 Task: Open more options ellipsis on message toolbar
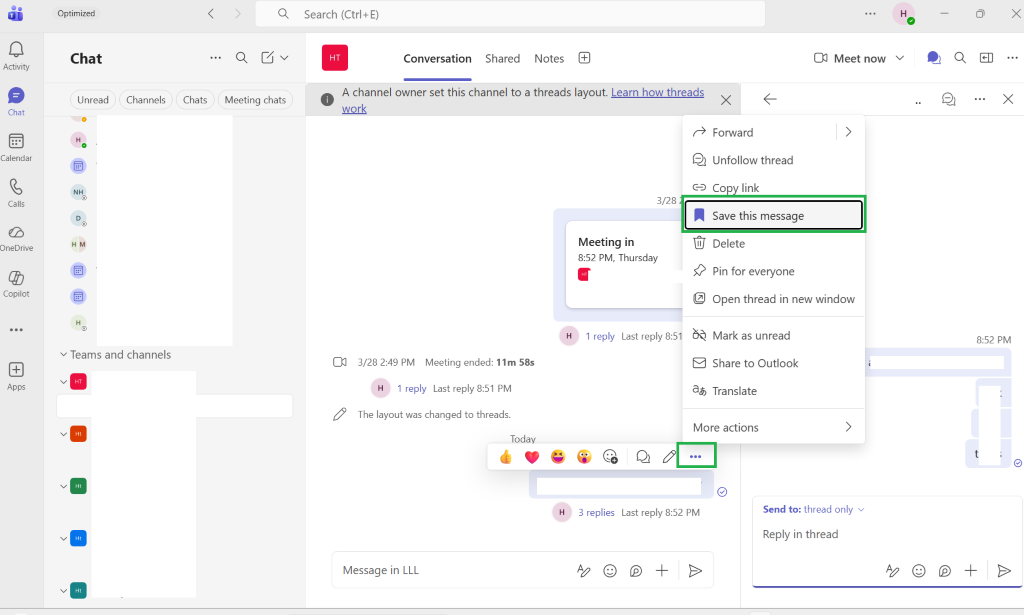pyautogui.click(x=696, y=456)
